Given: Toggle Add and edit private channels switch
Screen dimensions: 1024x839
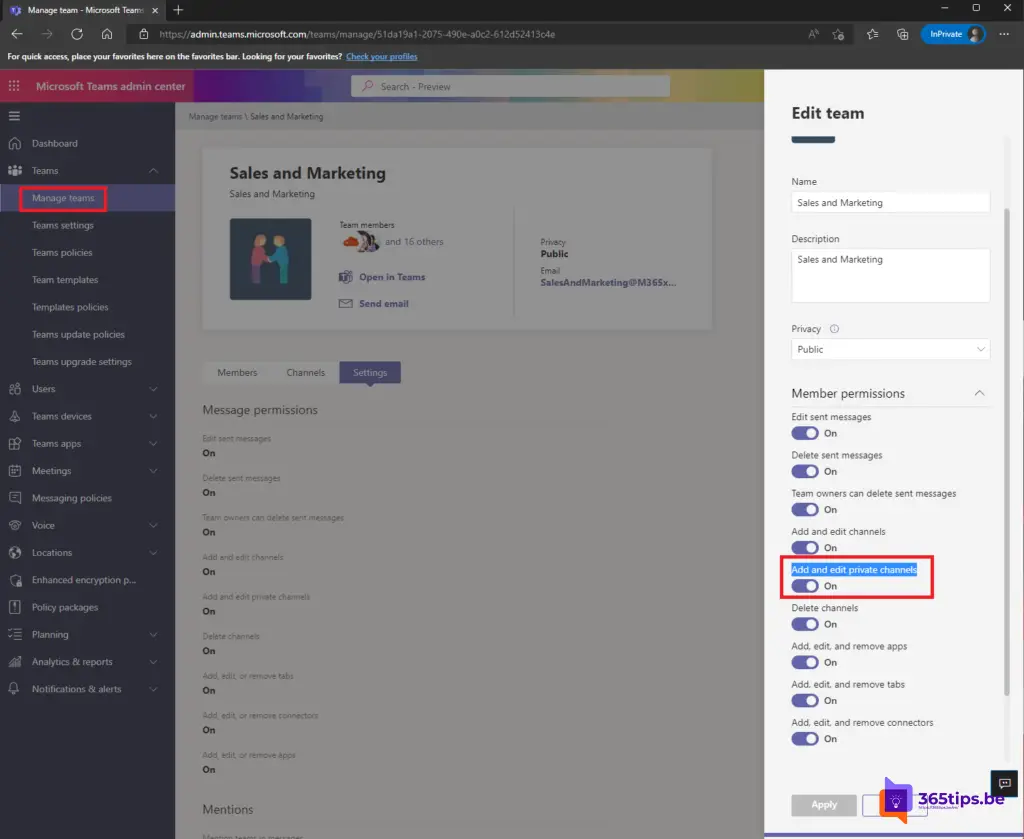Looking at the screenshot, I should point(805,586).
